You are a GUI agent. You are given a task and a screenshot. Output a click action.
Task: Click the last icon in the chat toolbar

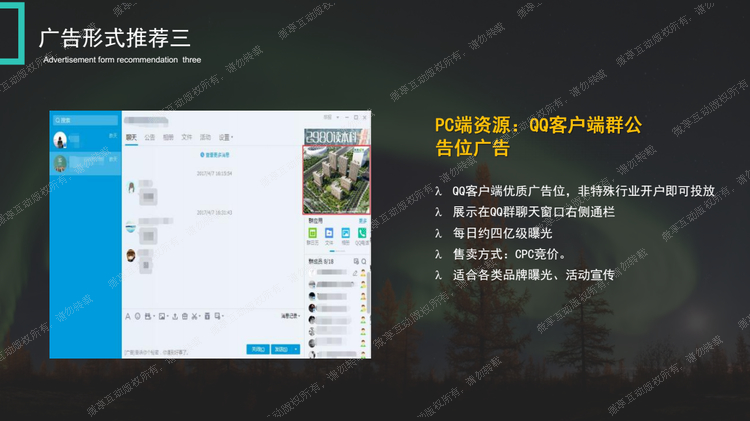[218, 316]
